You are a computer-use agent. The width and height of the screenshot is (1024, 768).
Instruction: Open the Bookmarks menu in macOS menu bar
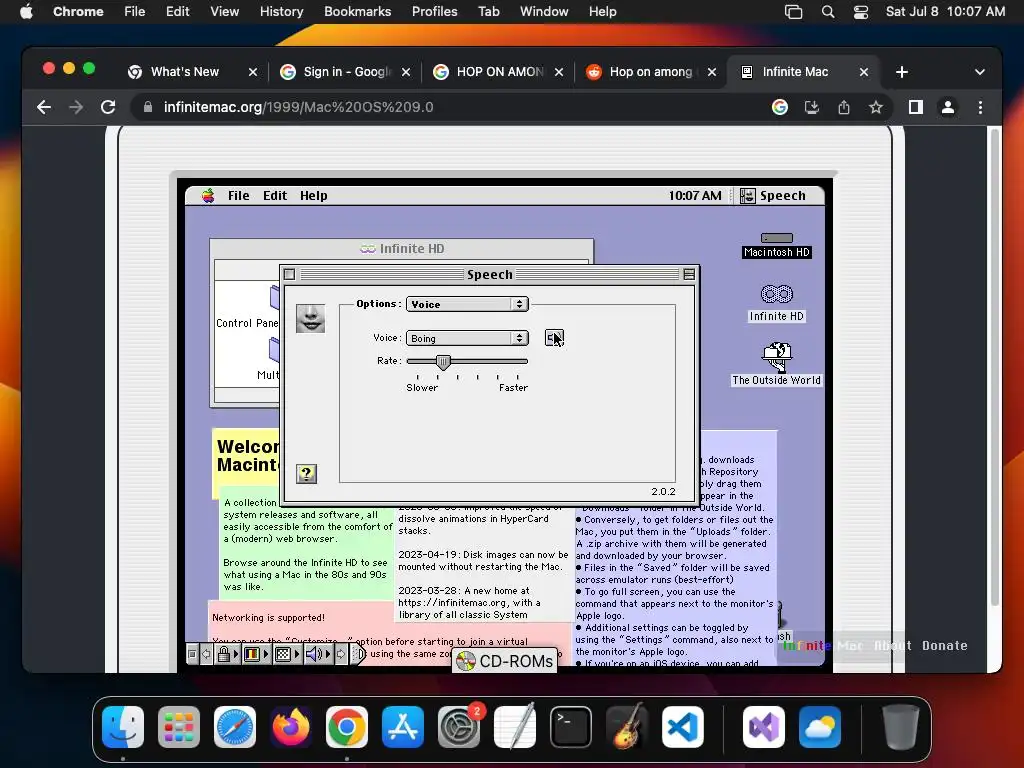click(357, 11)
